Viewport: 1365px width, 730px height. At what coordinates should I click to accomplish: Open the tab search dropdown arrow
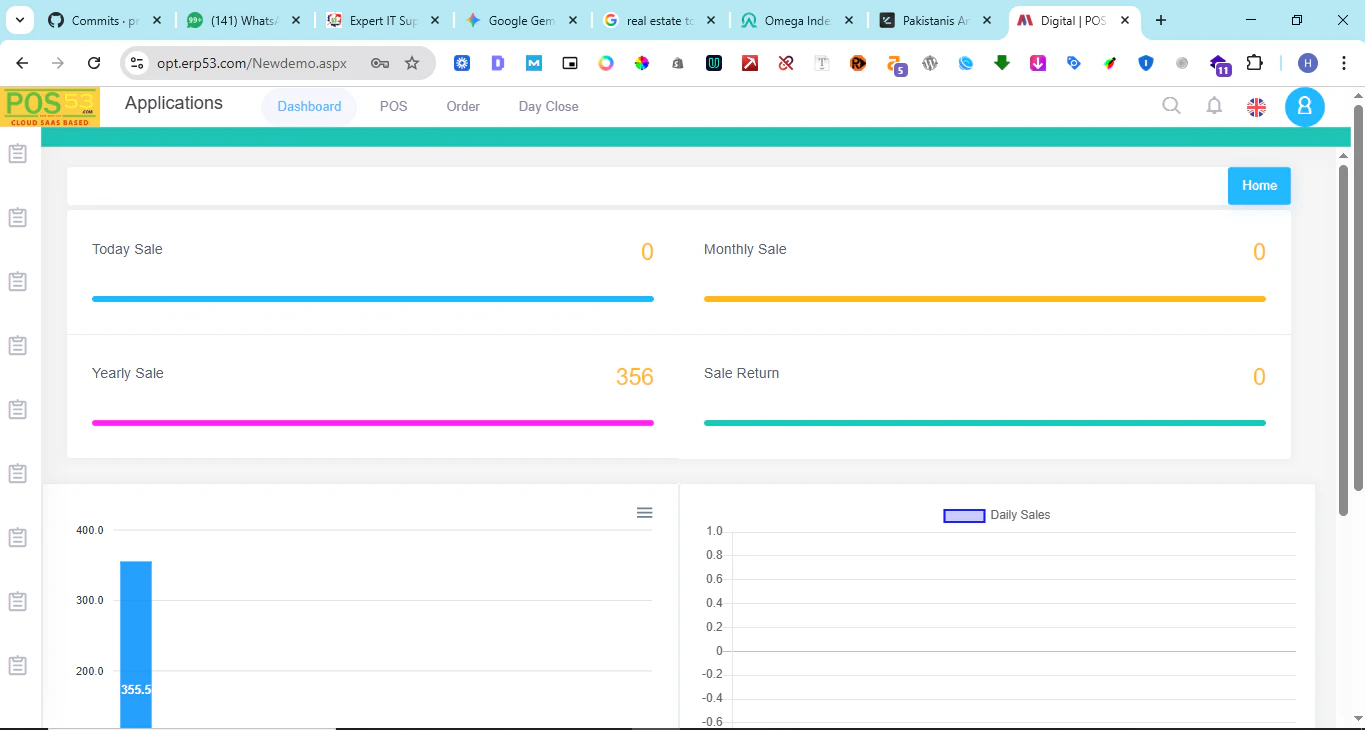coord(19,20)
